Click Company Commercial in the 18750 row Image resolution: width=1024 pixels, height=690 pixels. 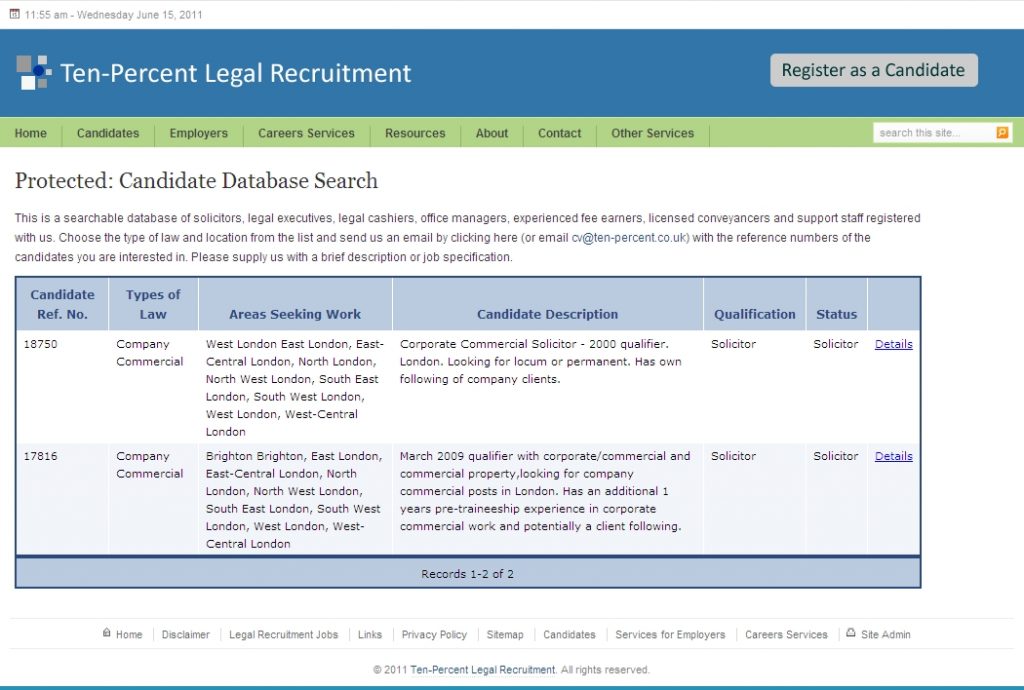(x=150, y=353)
